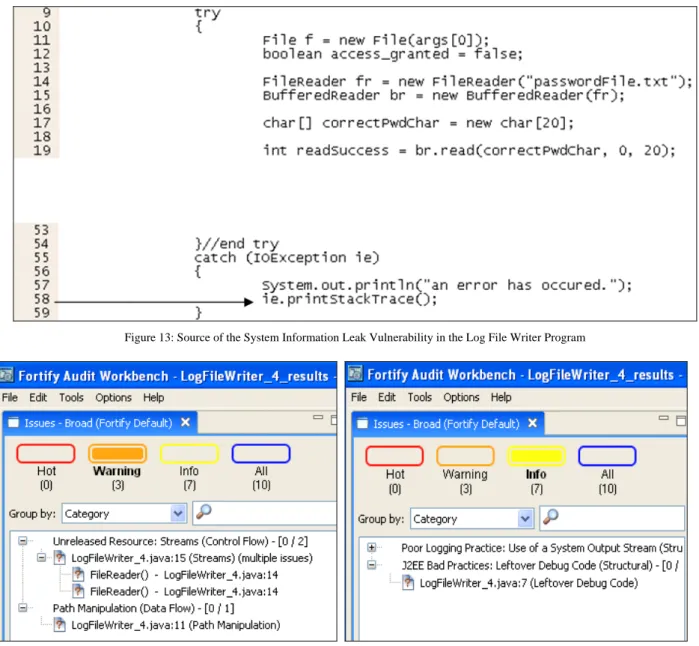699x646 pixels.
Task: Collapse Path Manipulation (Data Flow) group
Action: coord(23,608)
